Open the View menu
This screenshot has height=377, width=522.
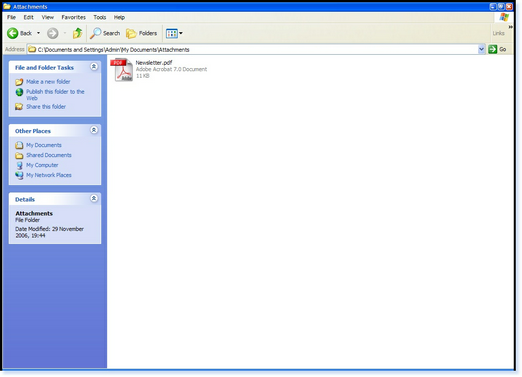48,17
